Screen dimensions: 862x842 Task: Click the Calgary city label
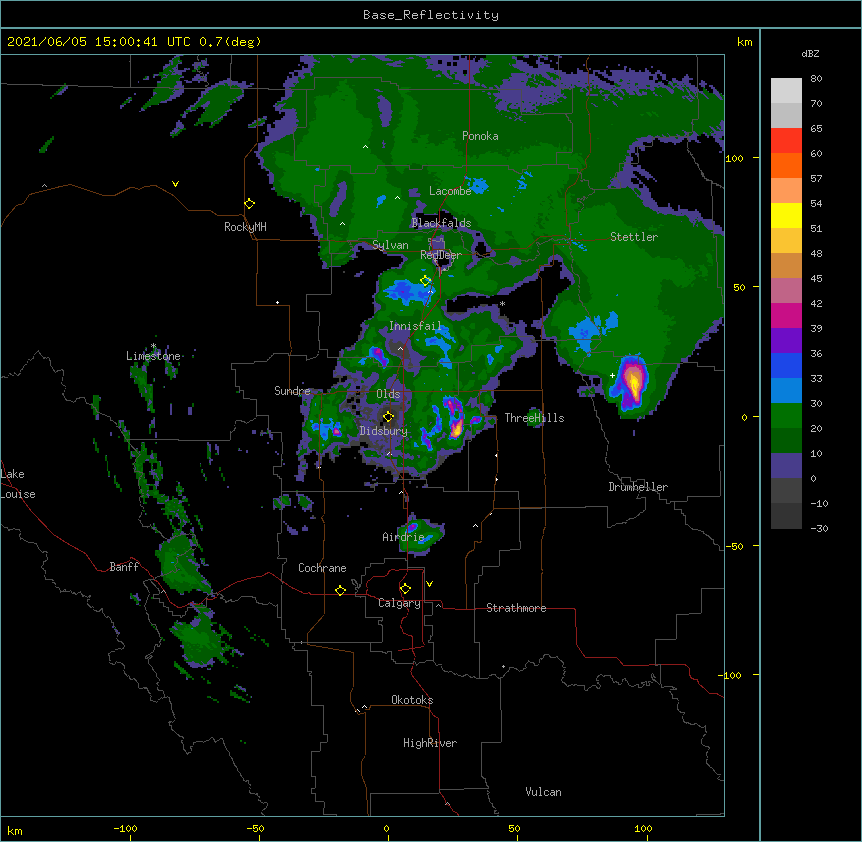[400, 603]
